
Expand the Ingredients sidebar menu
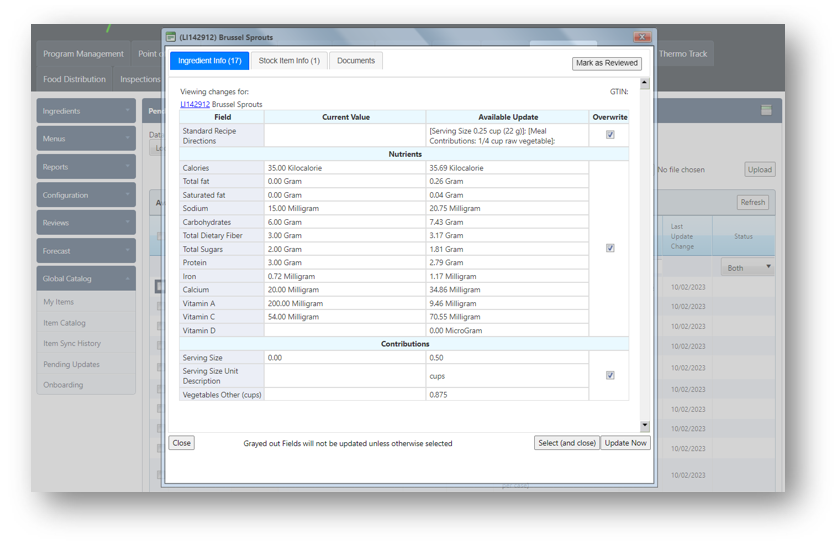coord(86,111)
